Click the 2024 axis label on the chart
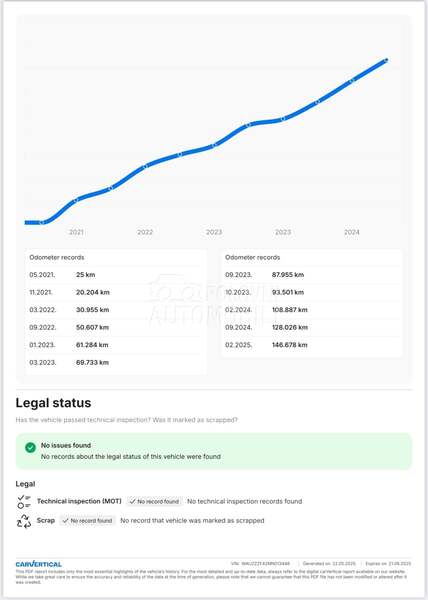The image size is (428, 600). 352,232
